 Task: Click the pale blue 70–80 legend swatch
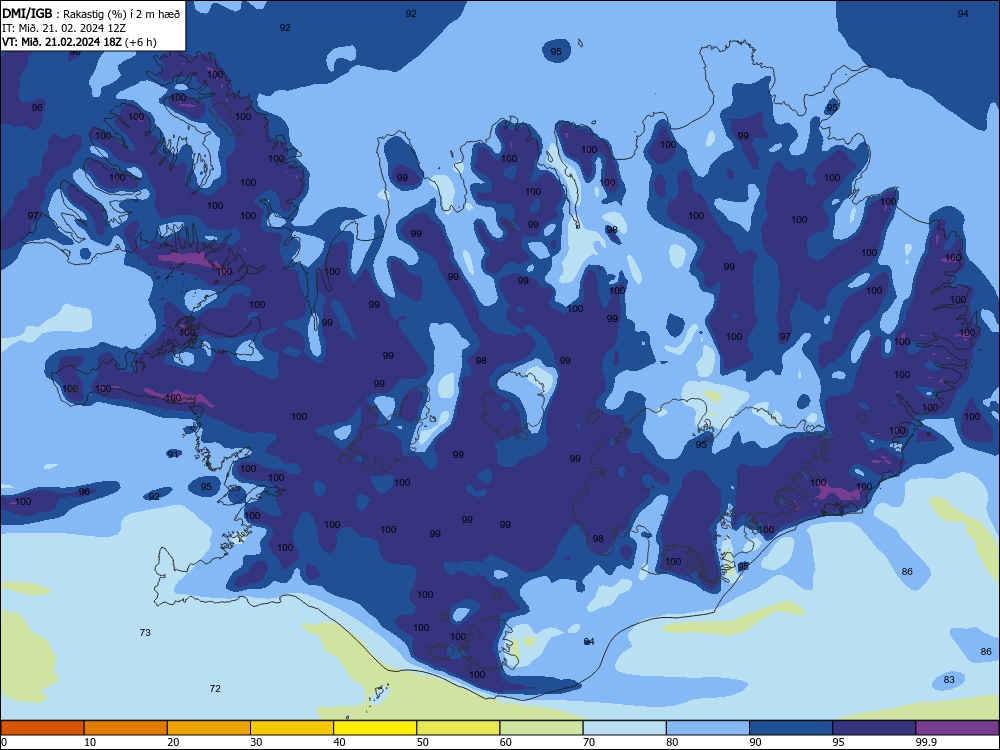tap(624, 728)
